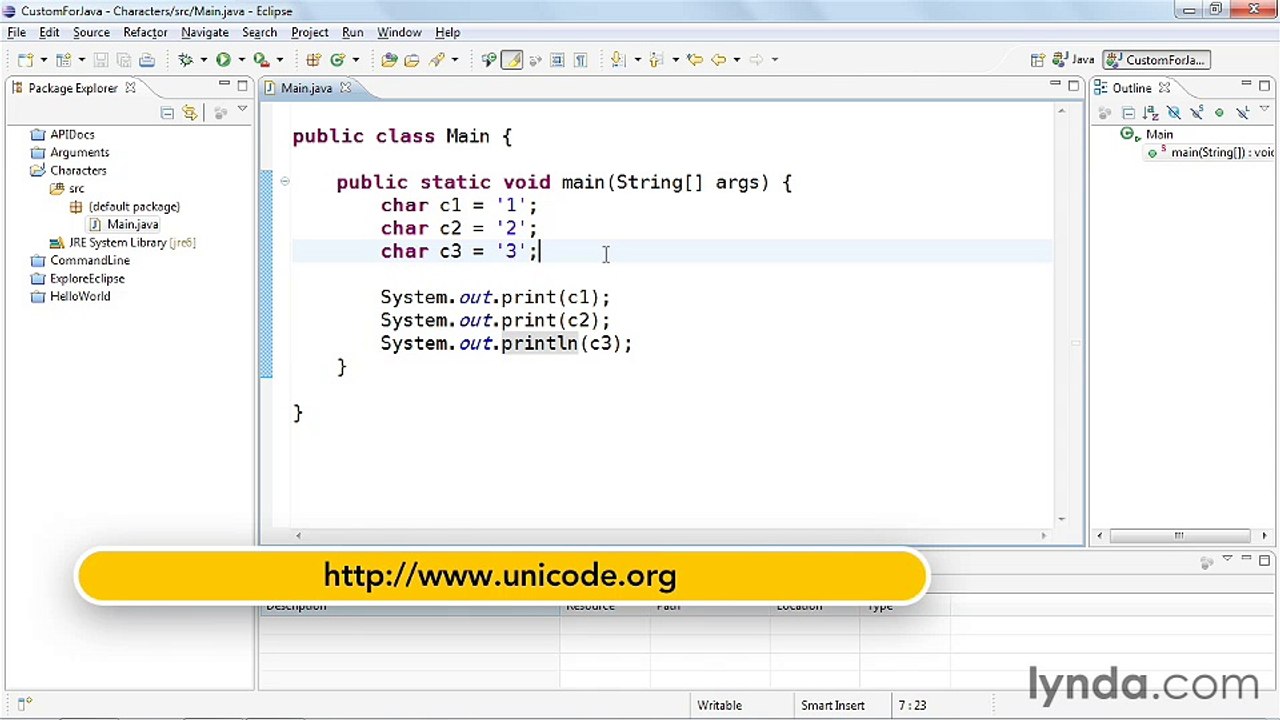Select the Package Explorer tab
This screenshot has width=1280, height=720.
(x=73, y=88)
